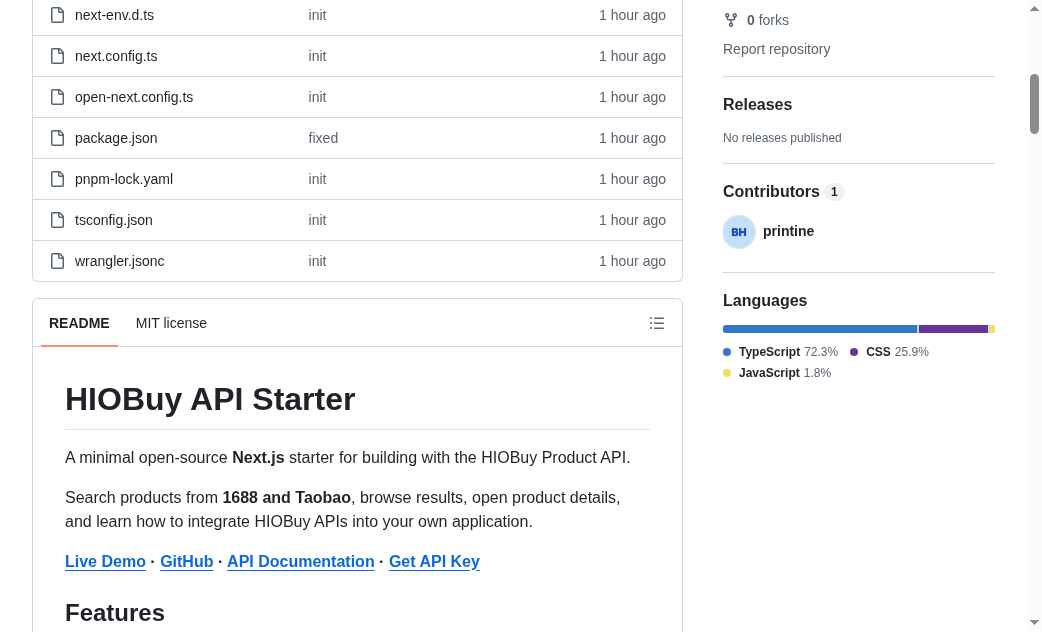Viewport: 1042px width, 632px height.
Task: Open the 'init' commit for pnpm-lock.yaml
Action: 317,179
